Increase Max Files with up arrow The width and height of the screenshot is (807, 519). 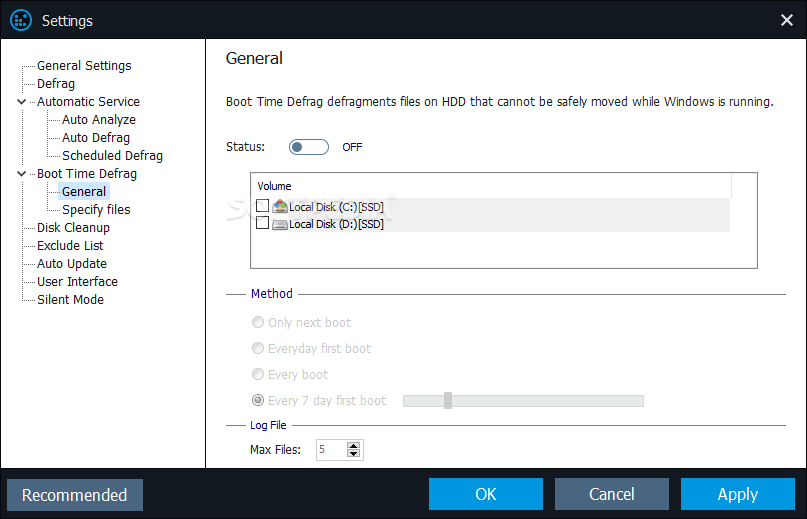point(353,446)
